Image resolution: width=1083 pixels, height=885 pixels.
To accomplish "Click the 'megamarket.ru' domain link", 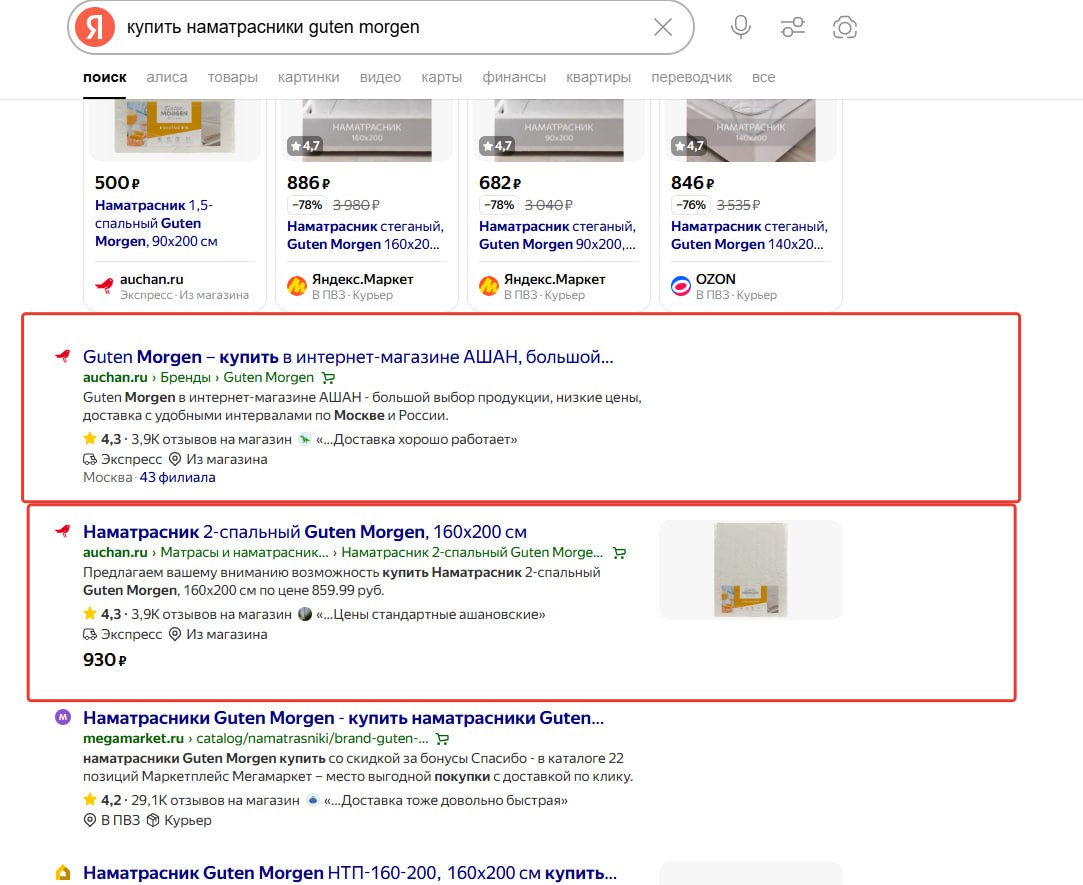I will 133,739.
